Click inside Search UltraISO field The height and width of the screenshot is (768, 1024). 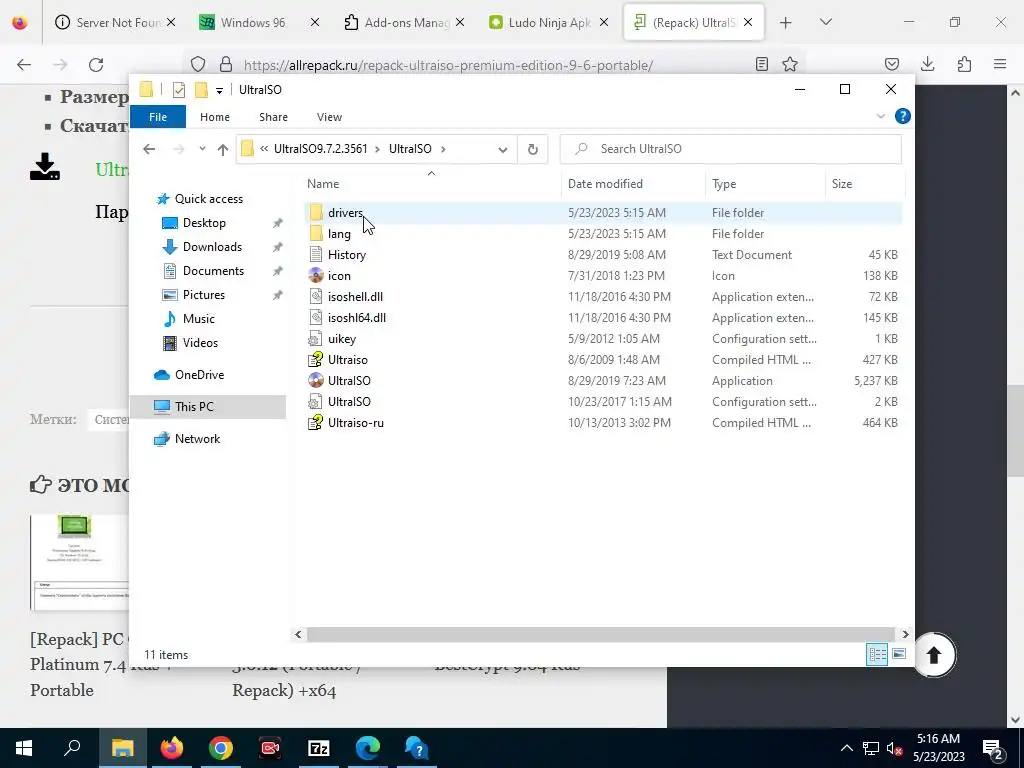point(731,149)
